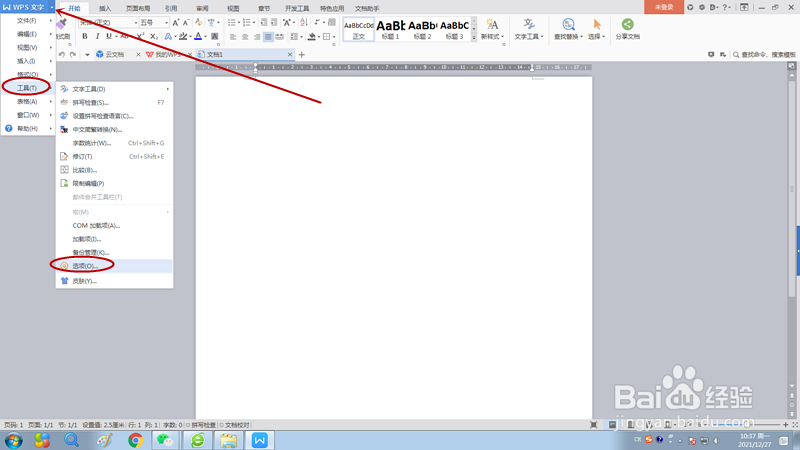Expand the styles gallery more arrow

(474, 37)
